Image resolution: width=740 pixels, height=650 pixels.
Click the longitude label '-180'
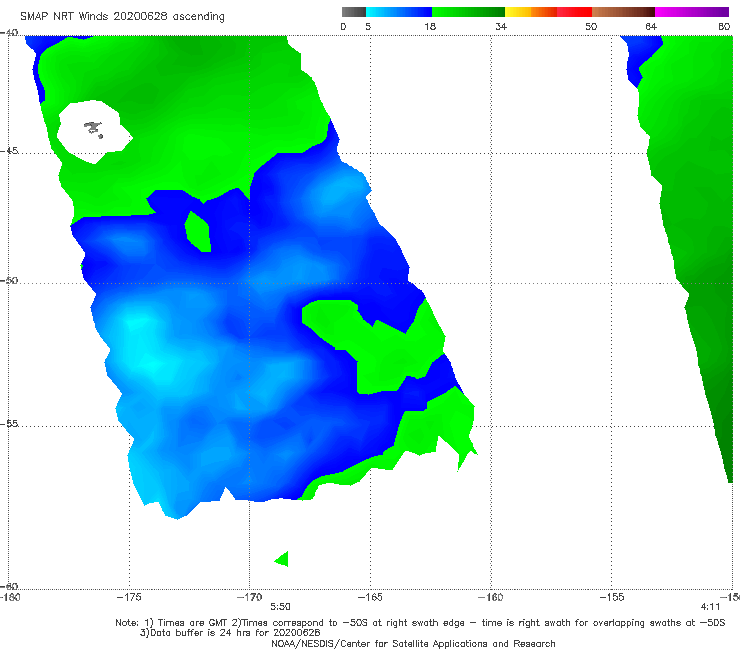pos(10,597)
